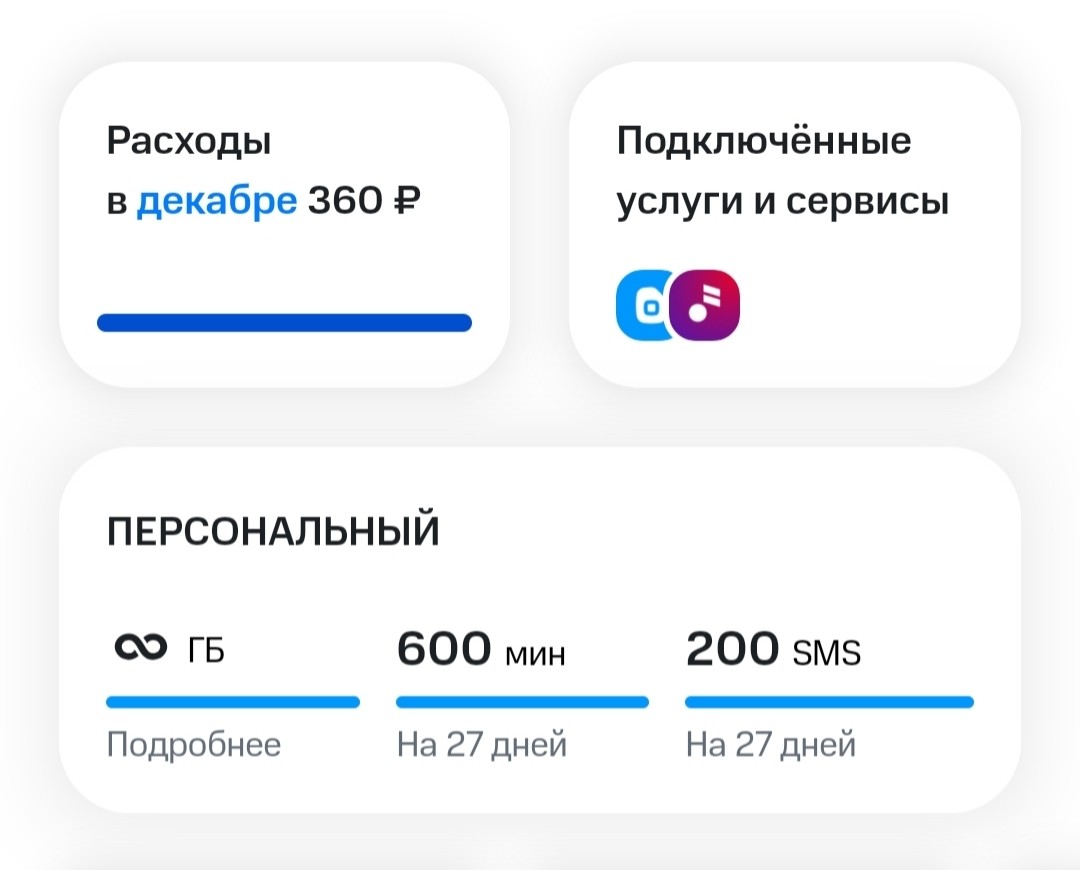The image size is (1080, 870).
Task: Click the 200 SMS usage bar
Action: tap(829, 702)
